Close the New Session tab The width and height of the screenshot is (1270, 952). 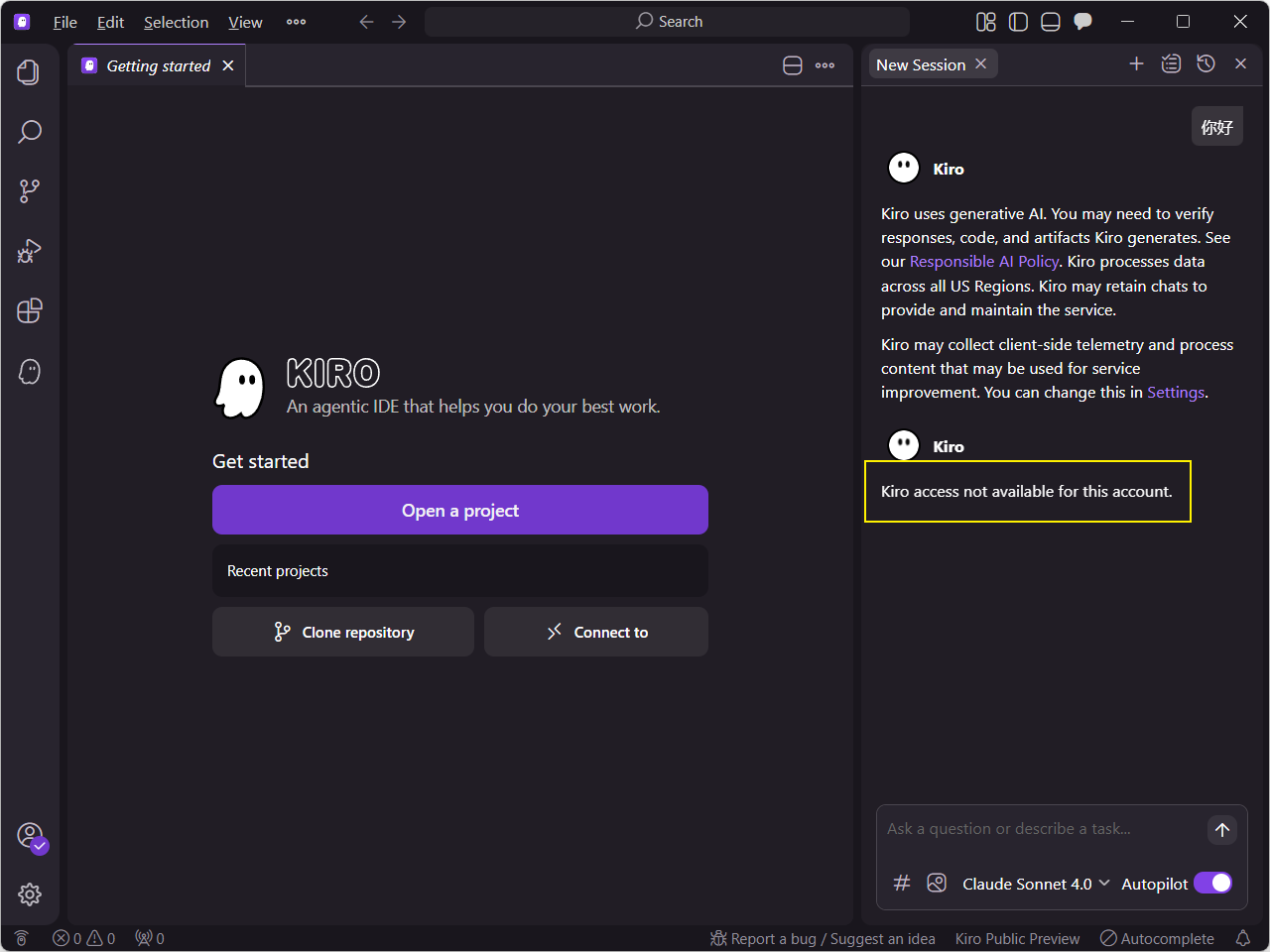tap(980, 63)
